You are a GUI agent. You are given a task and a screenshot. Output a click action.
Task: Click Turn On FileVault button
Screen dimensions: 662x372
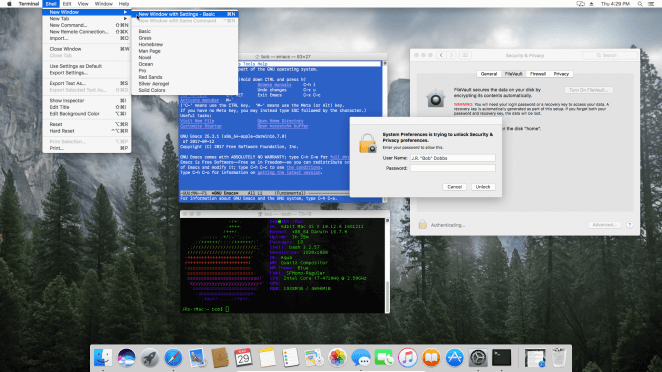point(589,90)
